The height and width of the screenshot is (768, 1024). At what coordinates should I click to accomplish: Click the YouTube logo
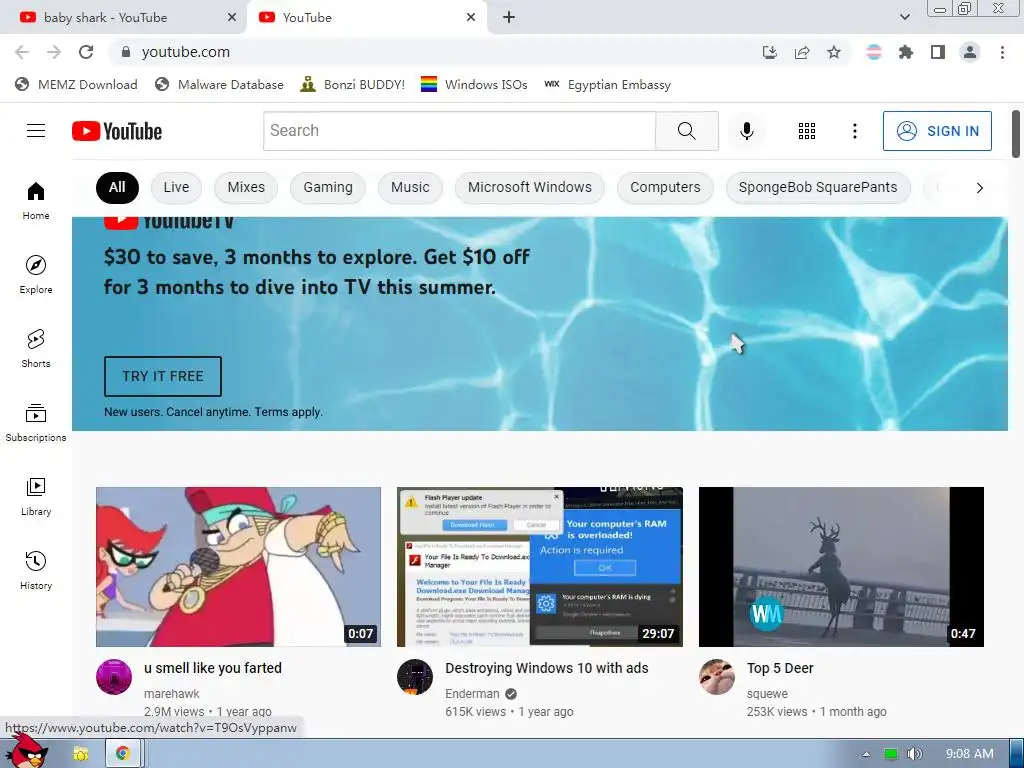[117, 131]
